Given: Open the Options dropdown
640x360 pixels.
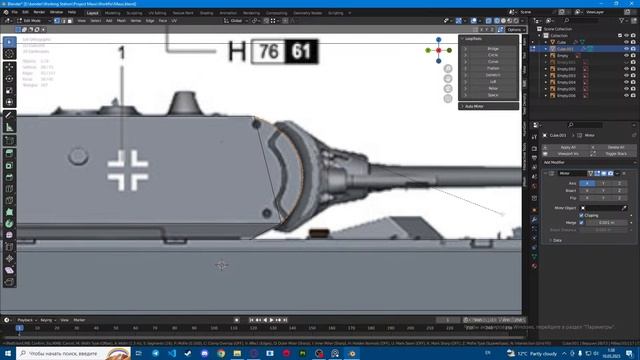Looking at the screenshot, I should (x=515, y=30).
